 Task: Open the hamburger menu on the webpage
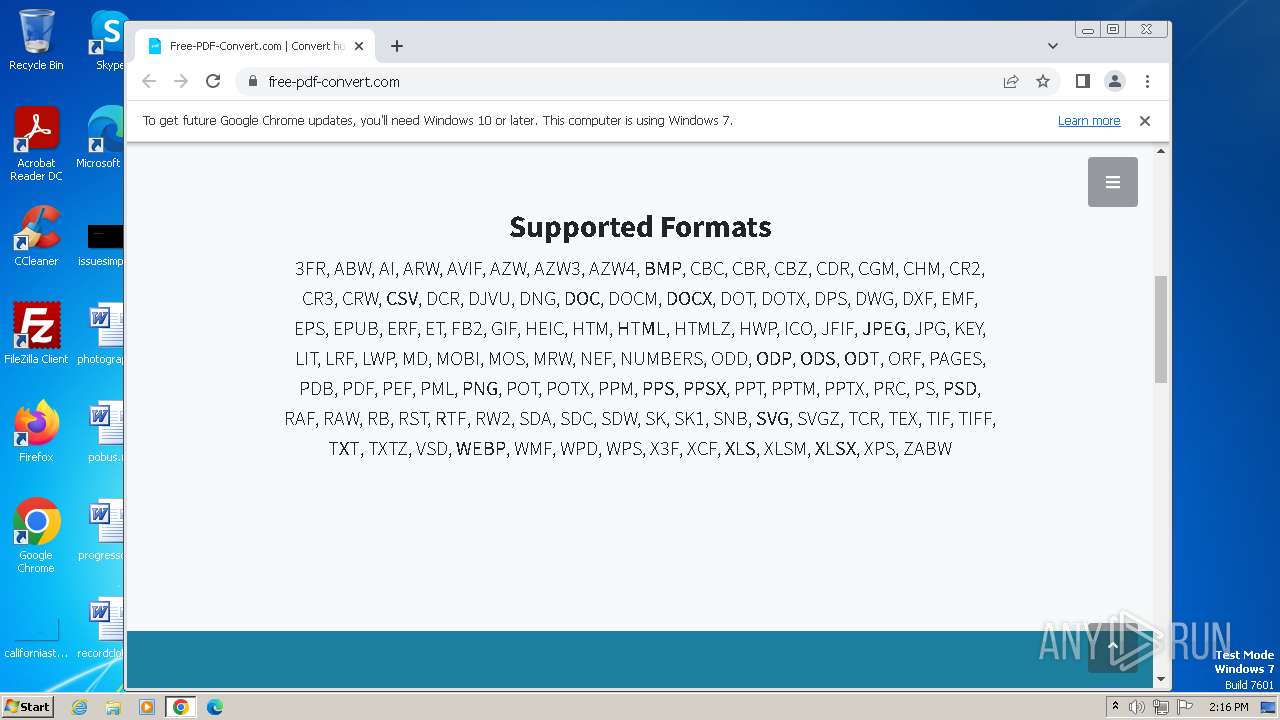1113,182
